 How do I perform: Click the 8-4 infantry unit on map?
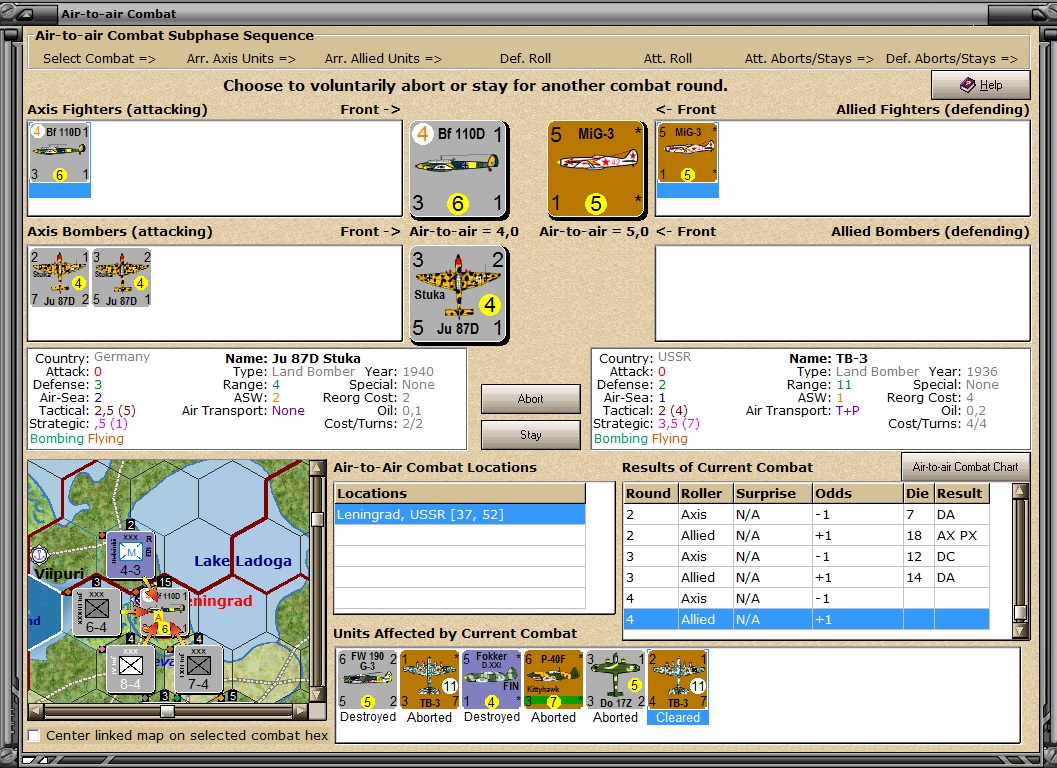pos(130,670)
